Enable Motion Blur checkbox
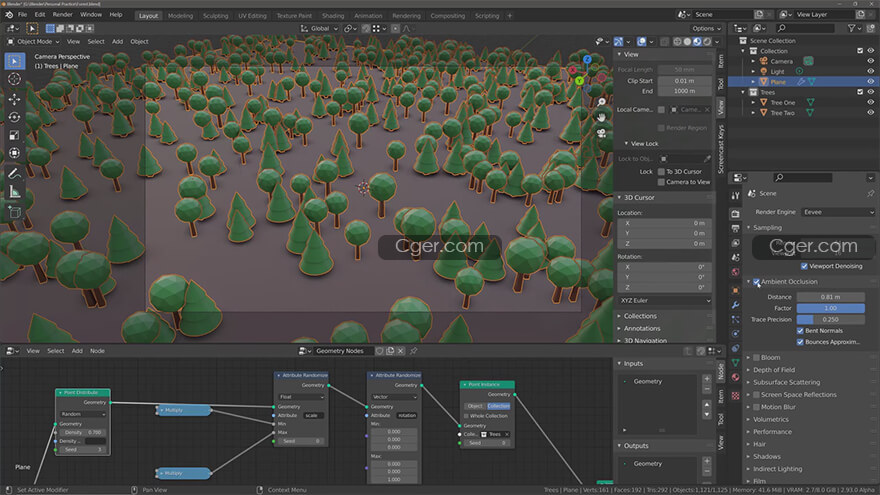Viewport: 880px width, 495px height. tap(756, 407)
